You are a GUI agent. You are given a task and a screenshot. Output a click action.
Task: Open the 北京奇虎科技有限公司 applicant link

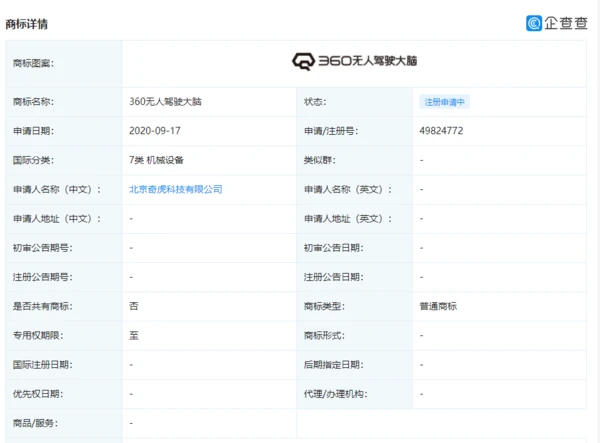tap(175, 189)
